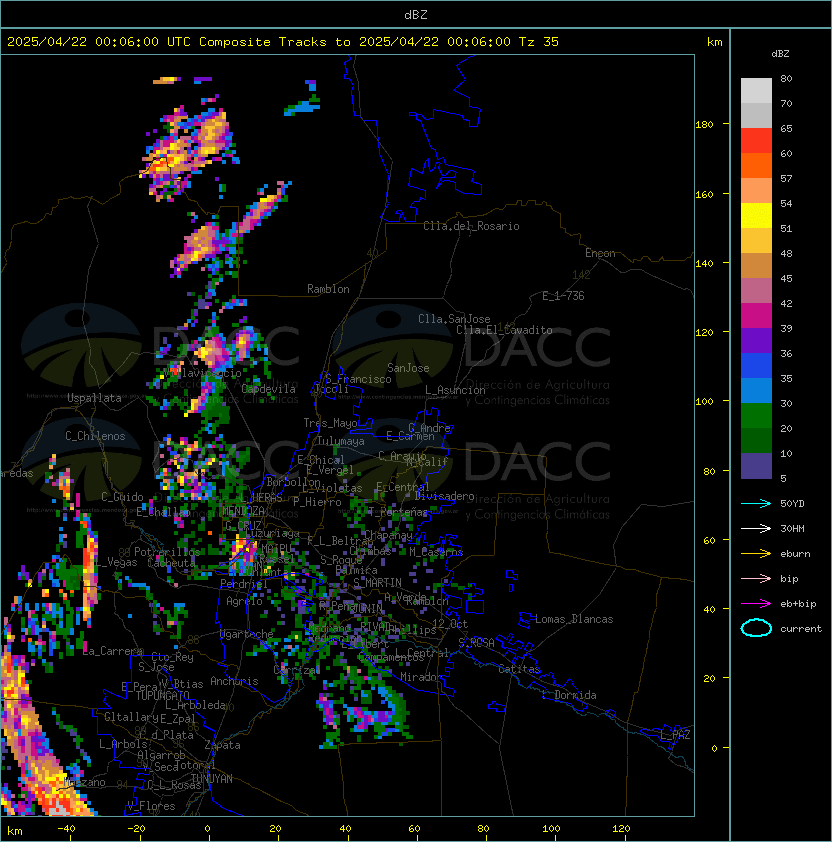
Task: Click the -40 km tick on bottom axis
Action: tap(66, 828)
